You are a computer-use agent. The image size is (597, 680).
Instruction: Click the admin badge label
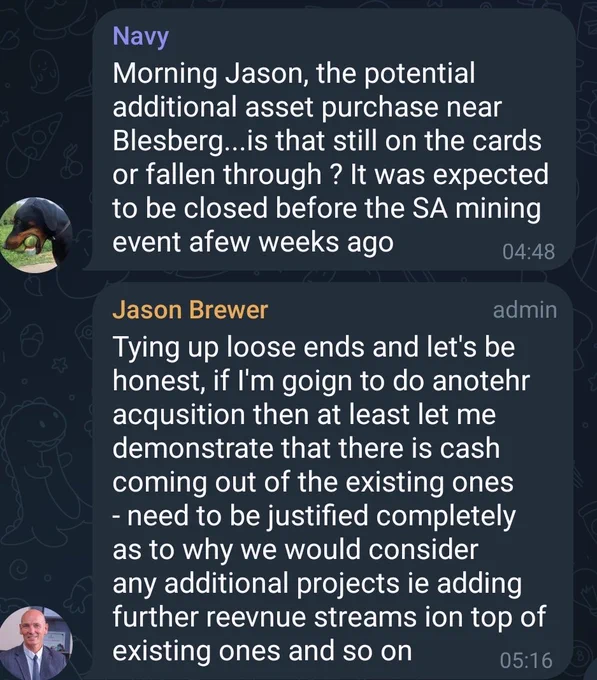[x=525, y=311]
